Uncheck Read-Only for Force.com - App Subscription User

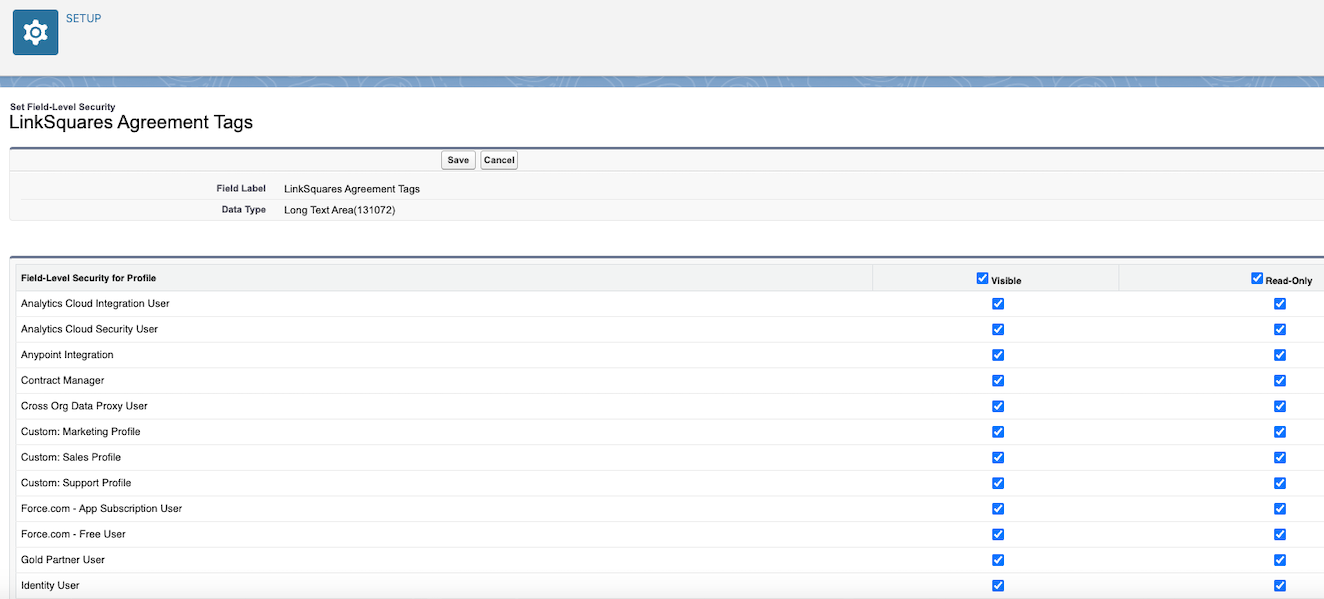1280,509
